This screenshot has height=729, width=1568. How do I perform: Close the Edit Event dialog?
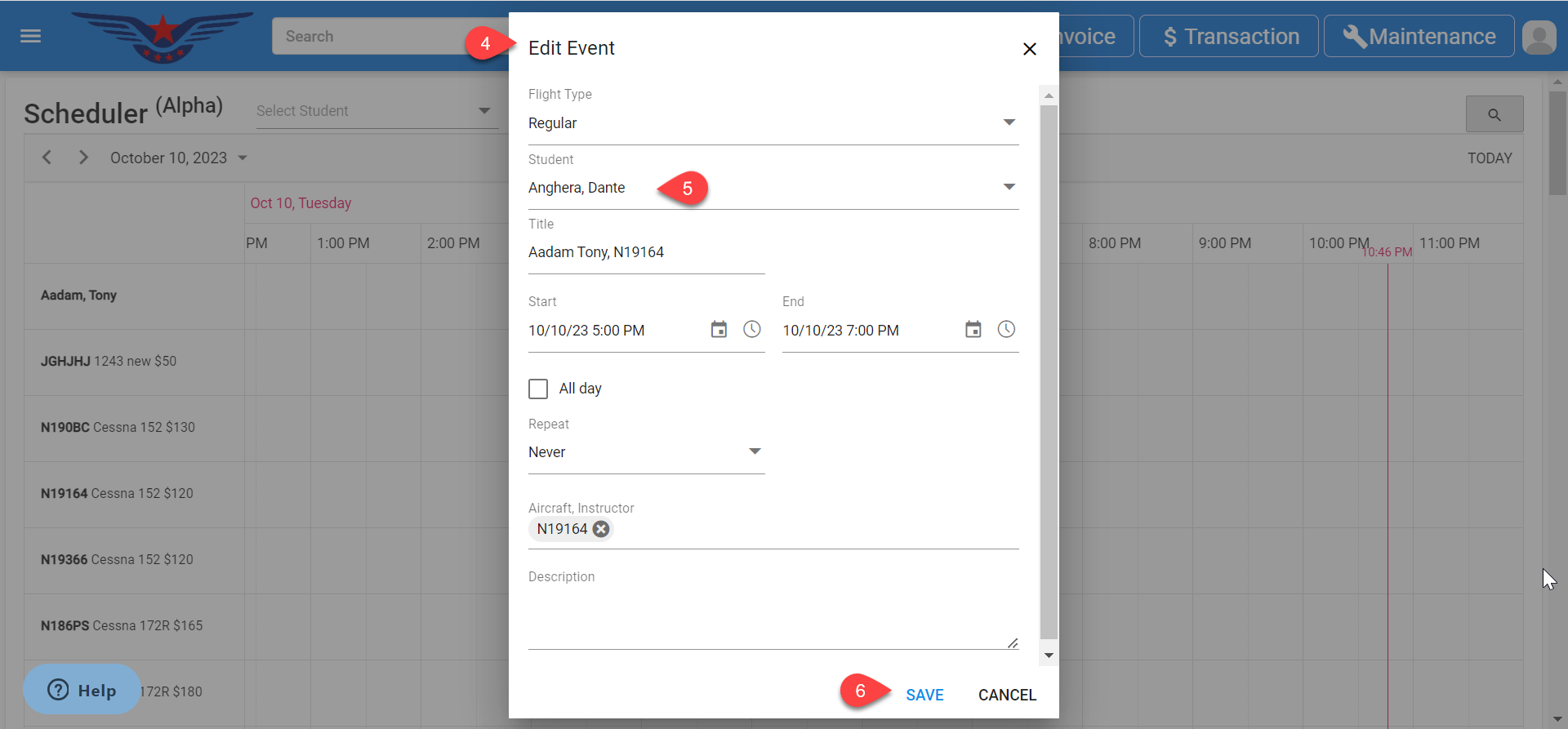(x=1029, y=49)
